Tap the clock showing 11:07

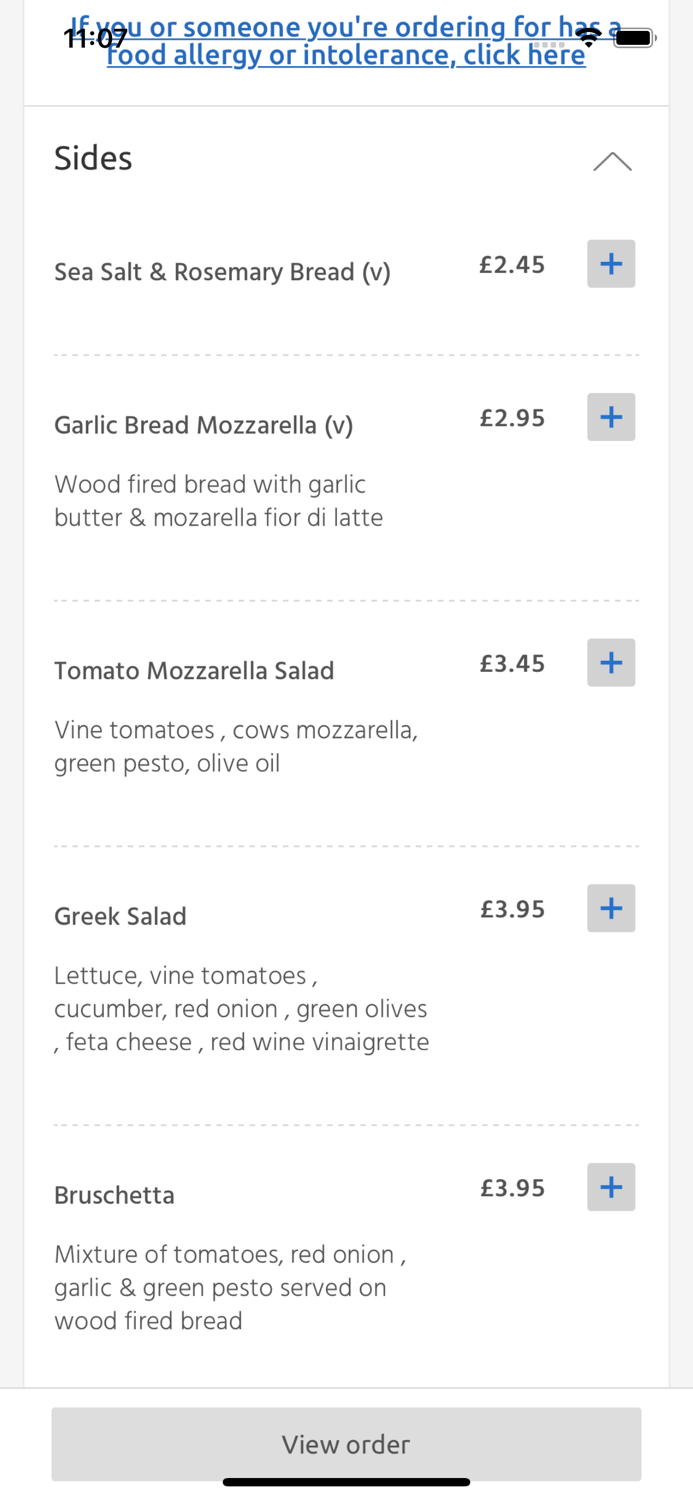tap(96, 37)
